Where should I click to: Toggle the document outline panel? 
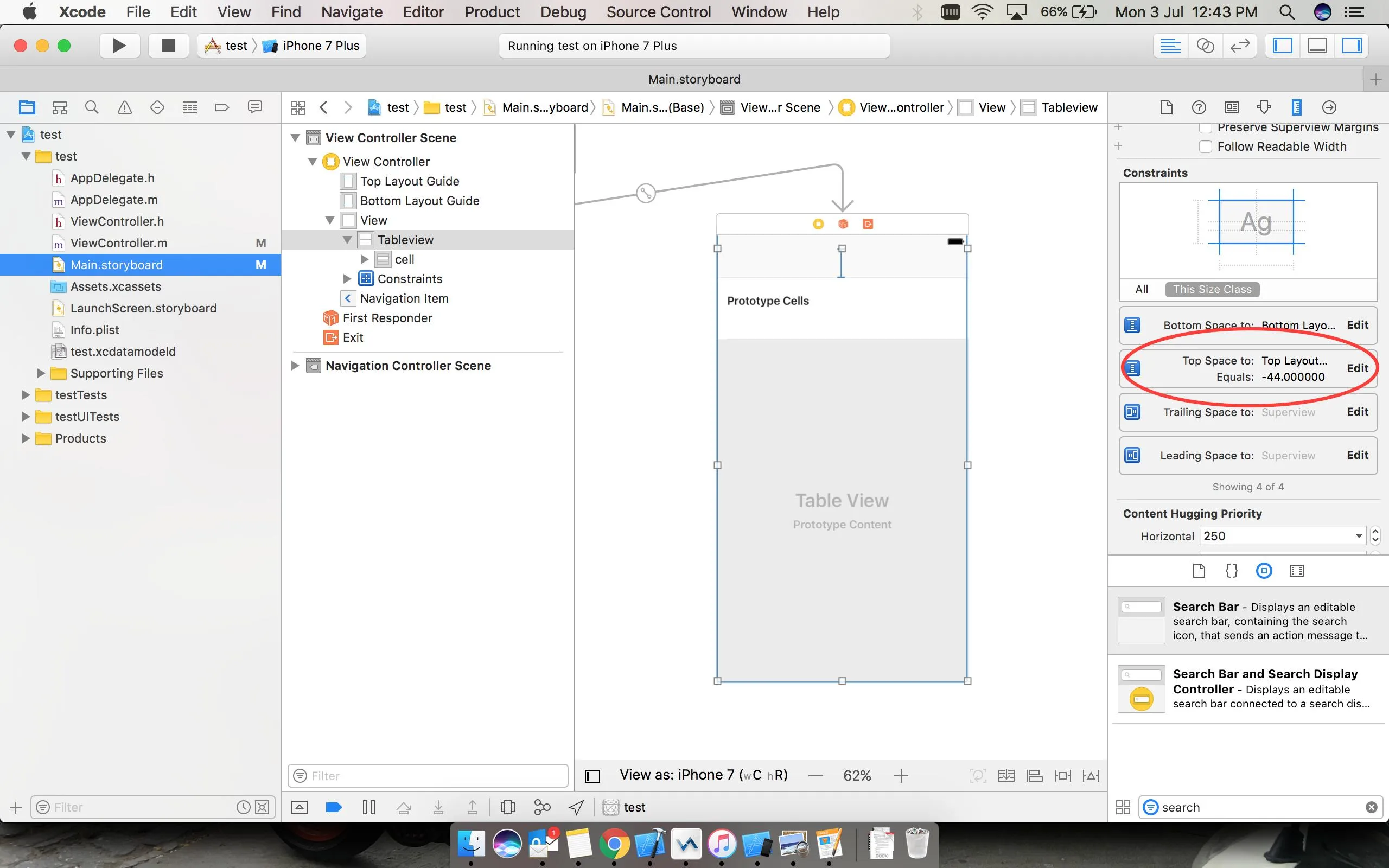pyautogui.click(x=592, y=776)
